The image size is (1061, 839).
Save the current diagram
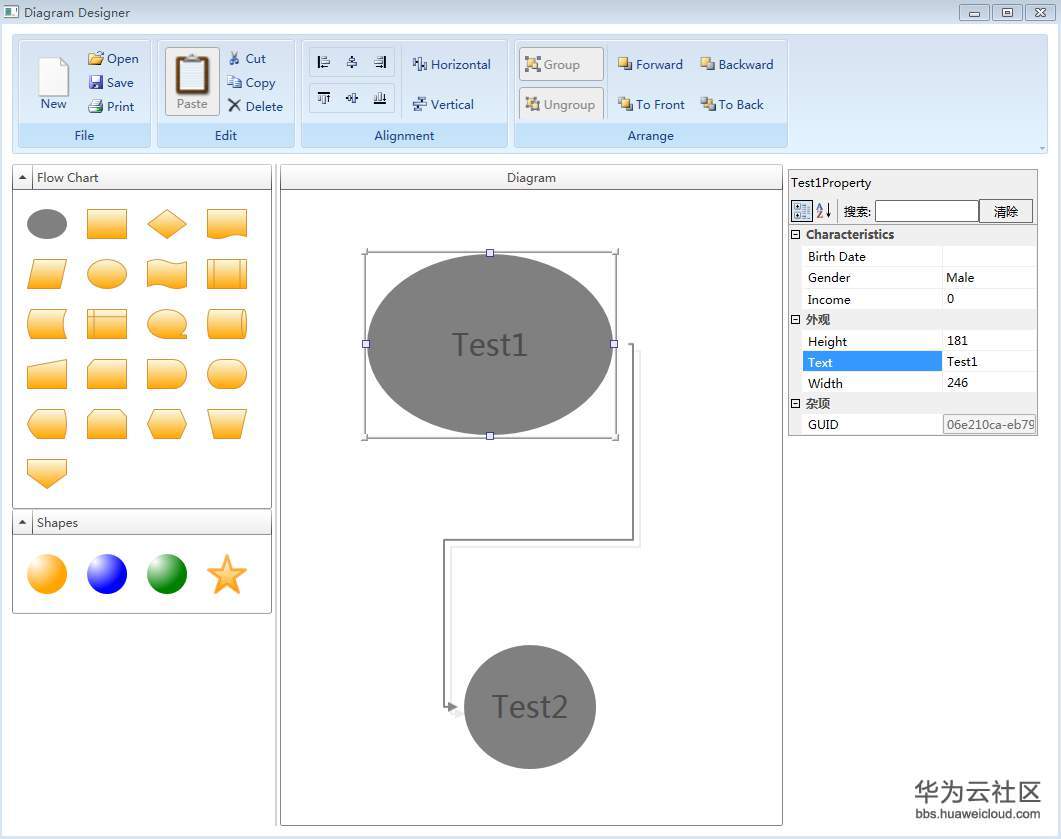(111, 83)
